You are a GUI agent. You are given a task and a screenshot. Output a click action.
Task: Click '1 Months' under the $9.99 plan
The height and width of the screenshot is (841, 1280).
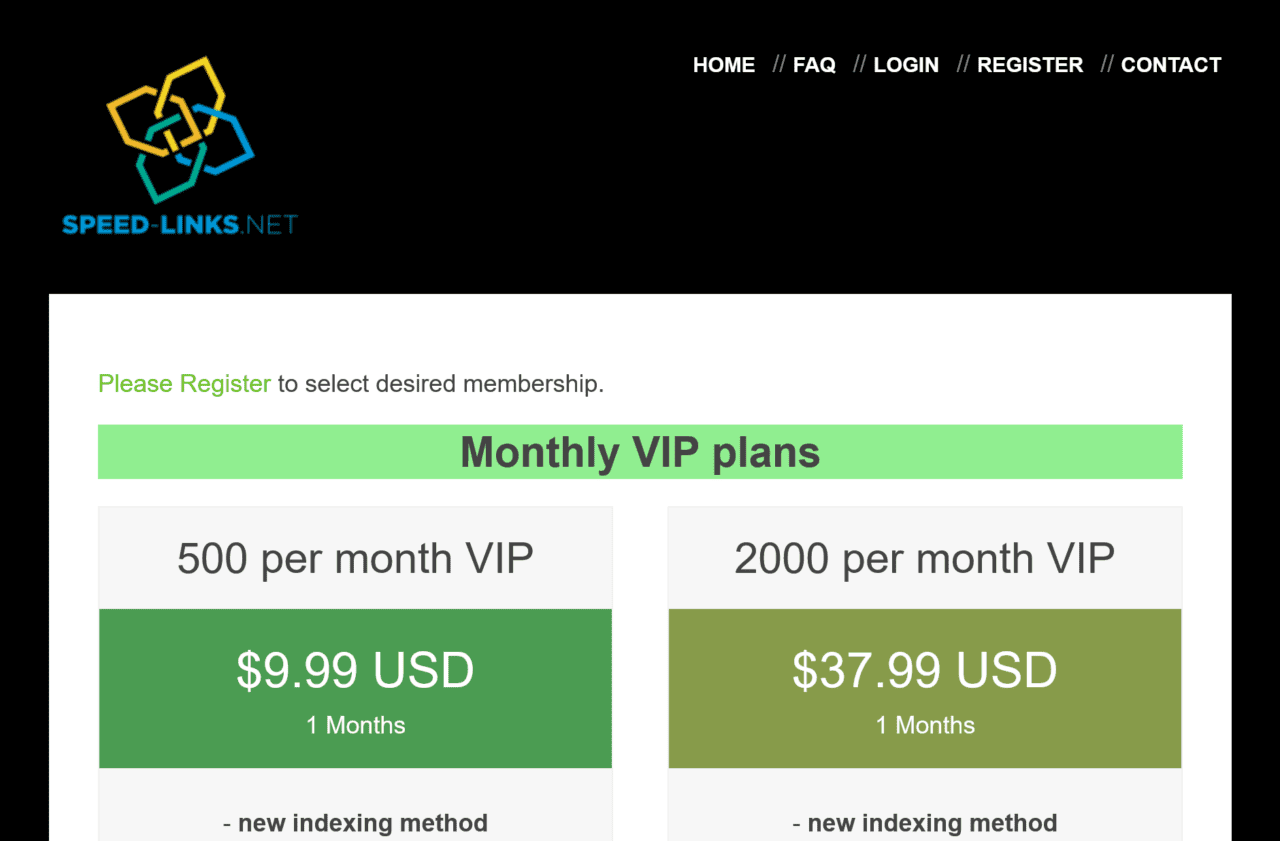pyautogui.click(x=355, y=725)
